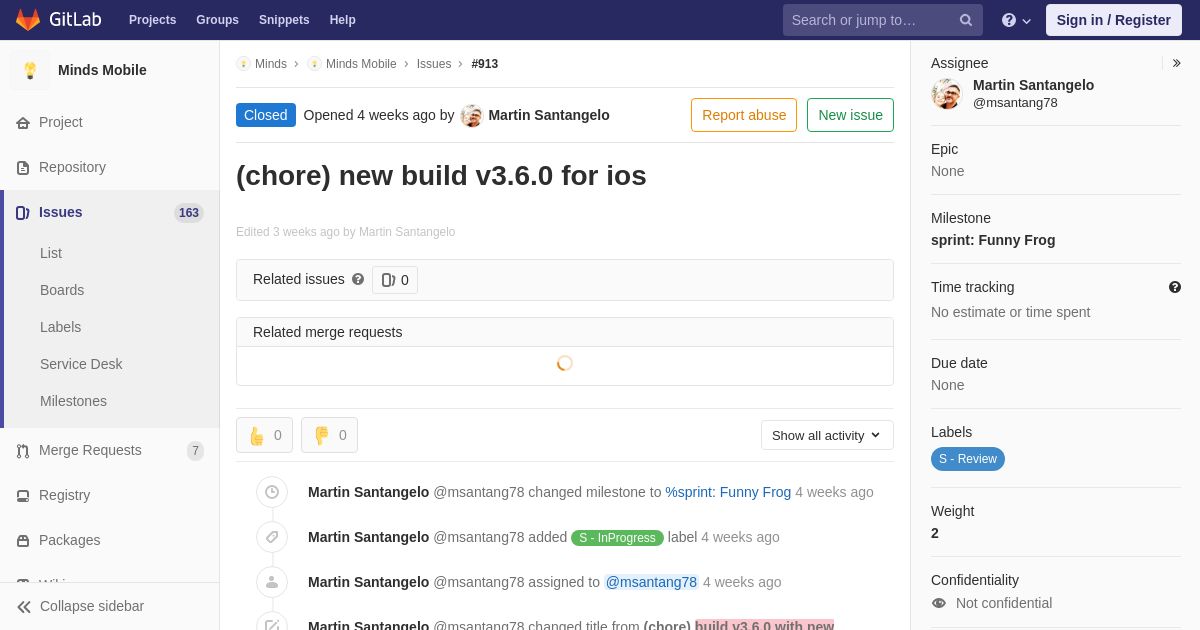This screenshot has width=1200, height=630.
Task: Click assignee avatar in right sidebar
Action: click(946, 94)
